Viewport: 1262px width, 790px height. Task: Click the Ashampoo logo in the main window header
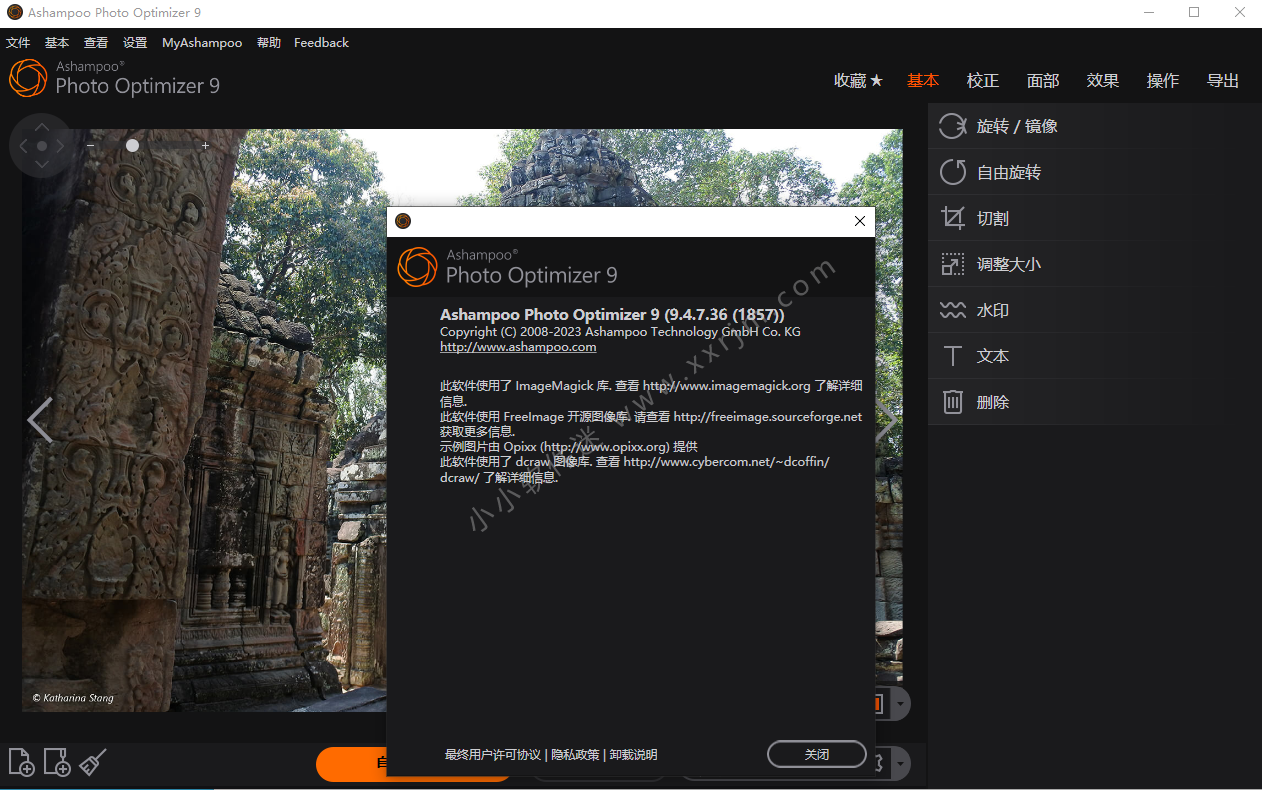coord(28,78)
